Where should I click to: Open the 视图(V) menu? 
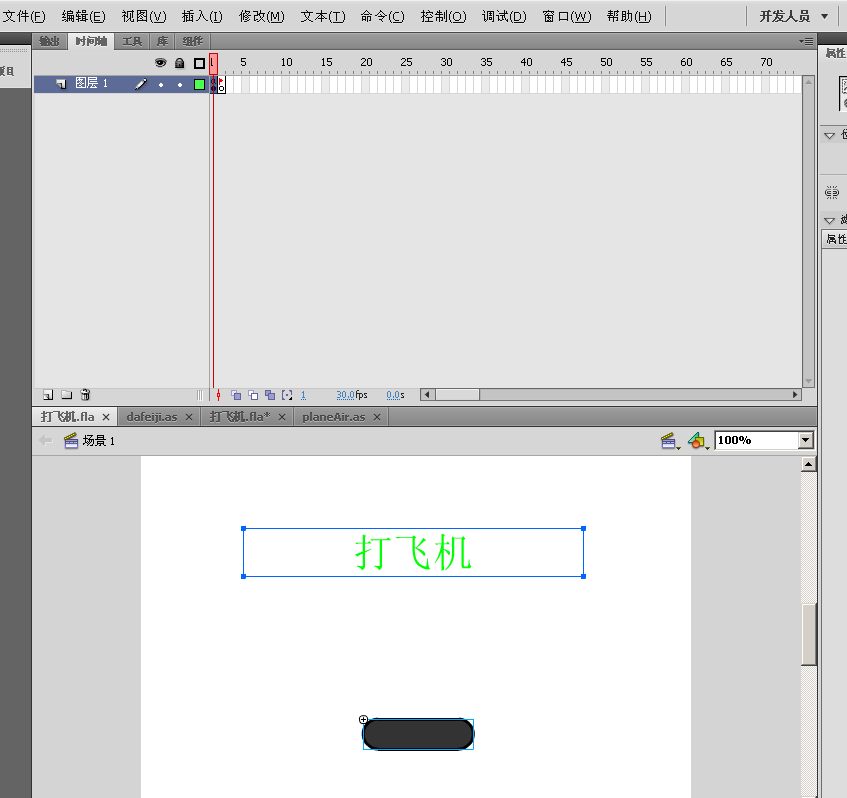pos(144,16)
